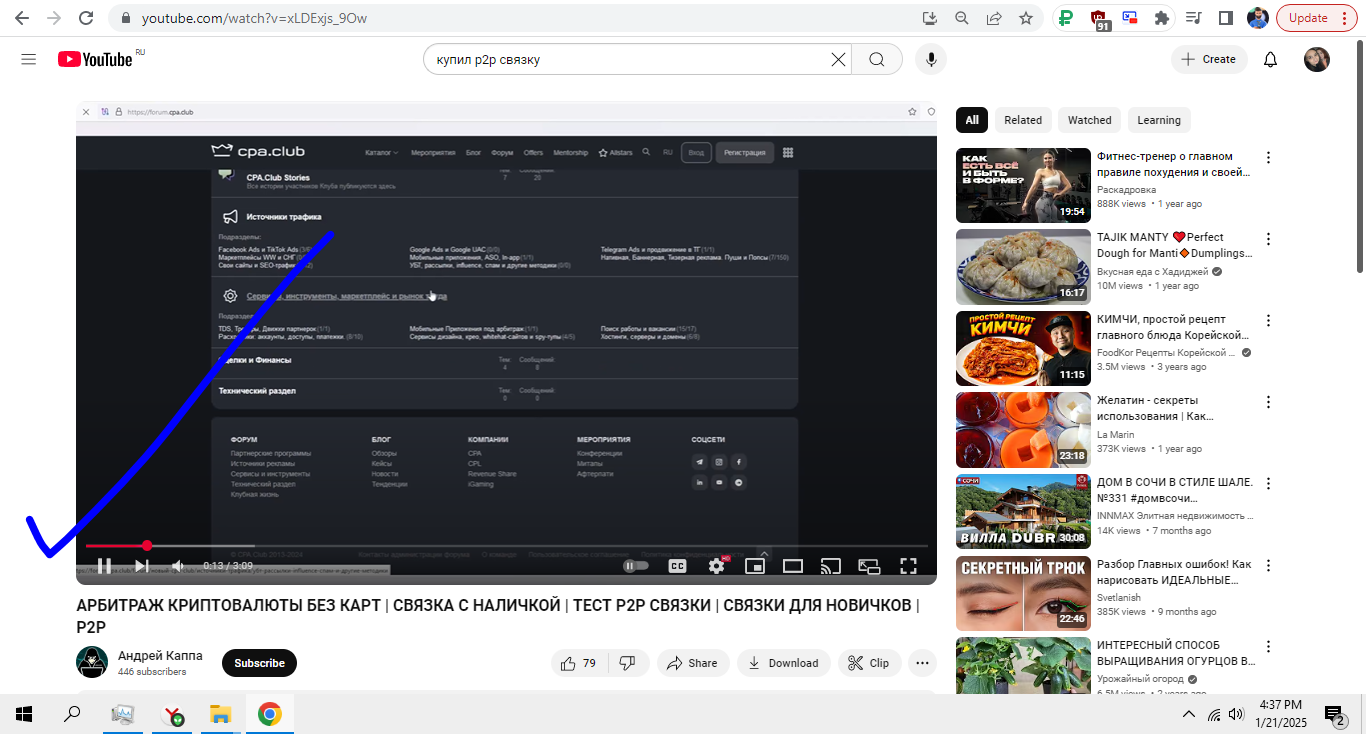1366x734 pixels.
Task: Click the install app icon in address bar
Action: pyautogui.click(x=930, y=18)
